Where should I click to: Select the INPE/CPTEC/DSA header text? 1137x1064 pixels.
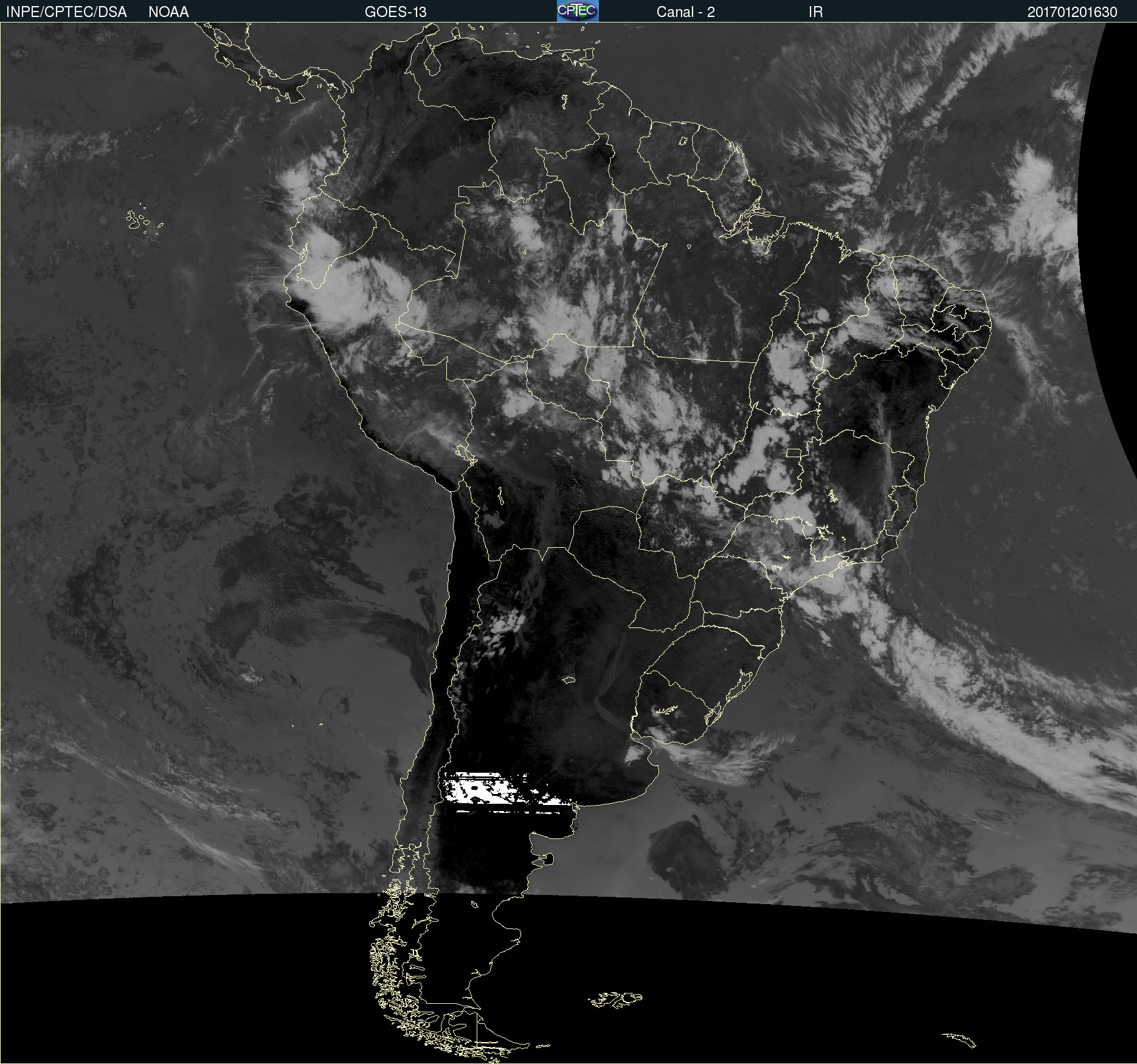coord(66,12)
